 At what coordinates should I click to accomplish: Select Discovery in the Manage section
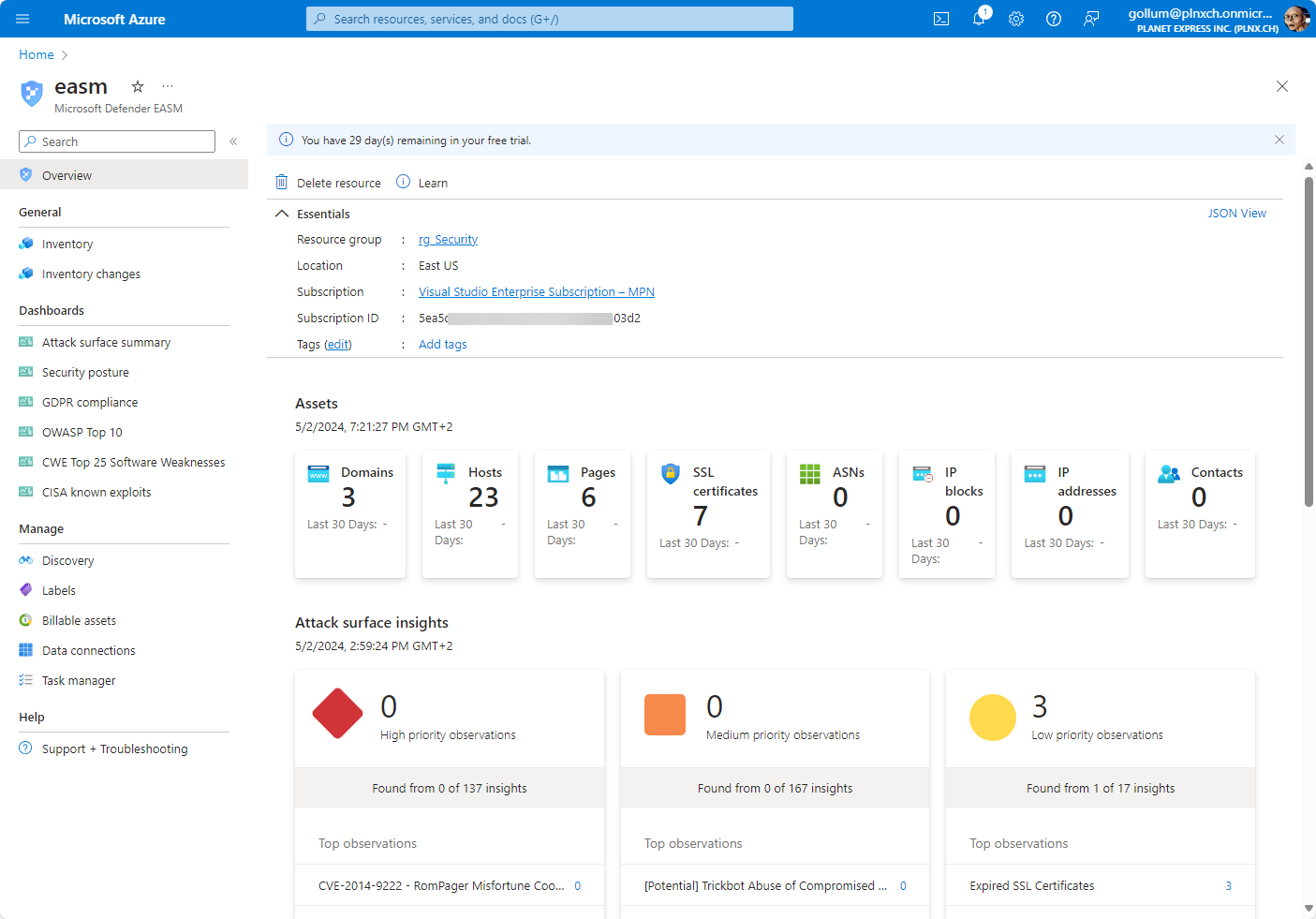(67, 561)
